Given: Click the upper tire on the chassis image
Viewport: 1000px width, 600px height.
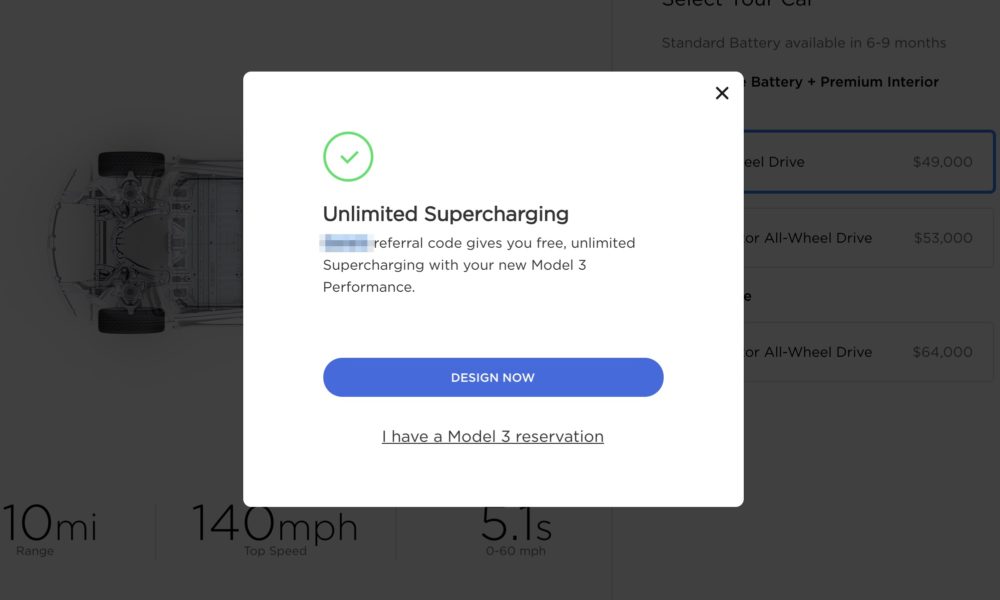Looking at the screenshot, I should click(x=131, y=165).
